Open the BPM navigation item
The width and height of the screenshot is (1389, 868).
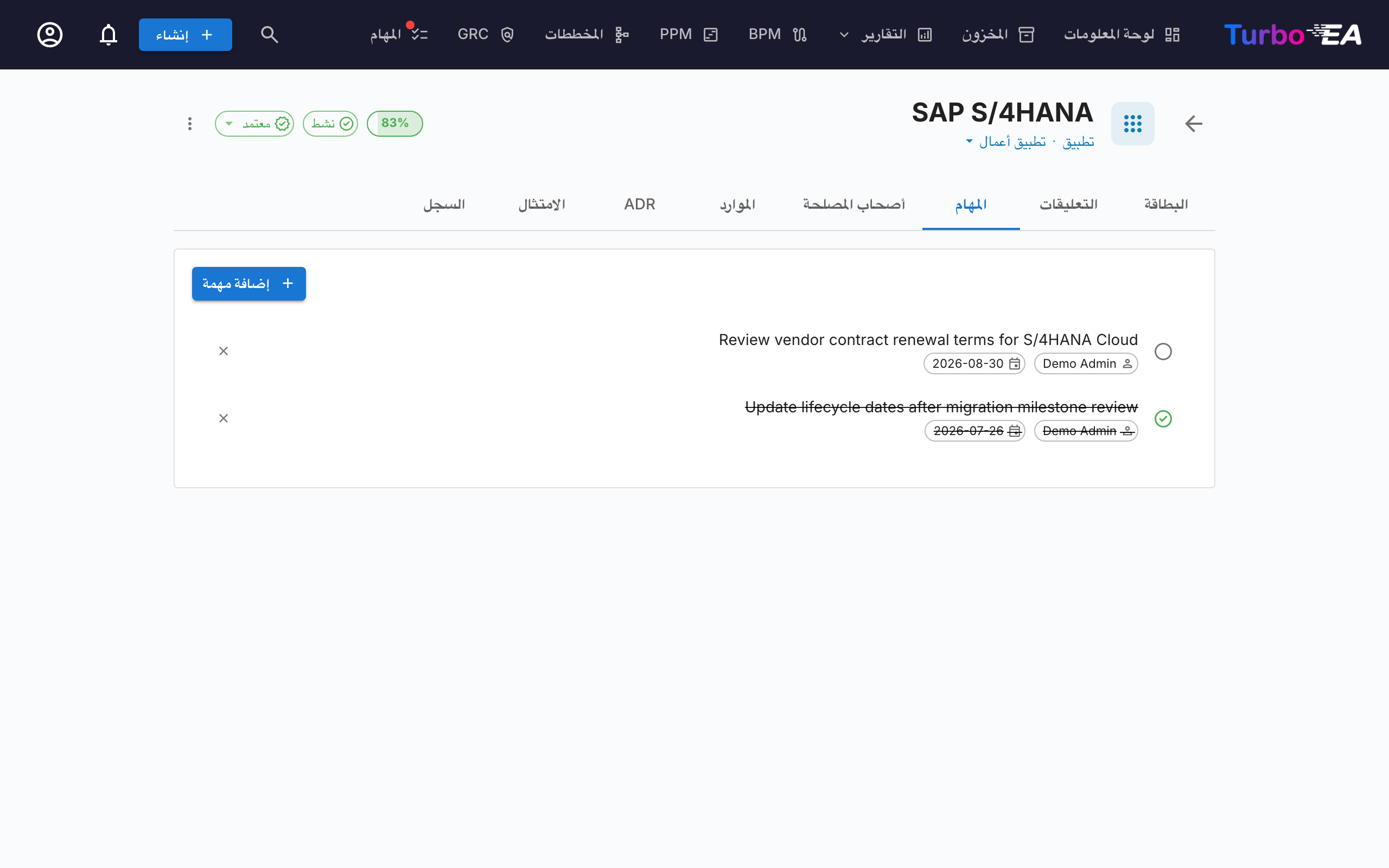click(778, 34)
